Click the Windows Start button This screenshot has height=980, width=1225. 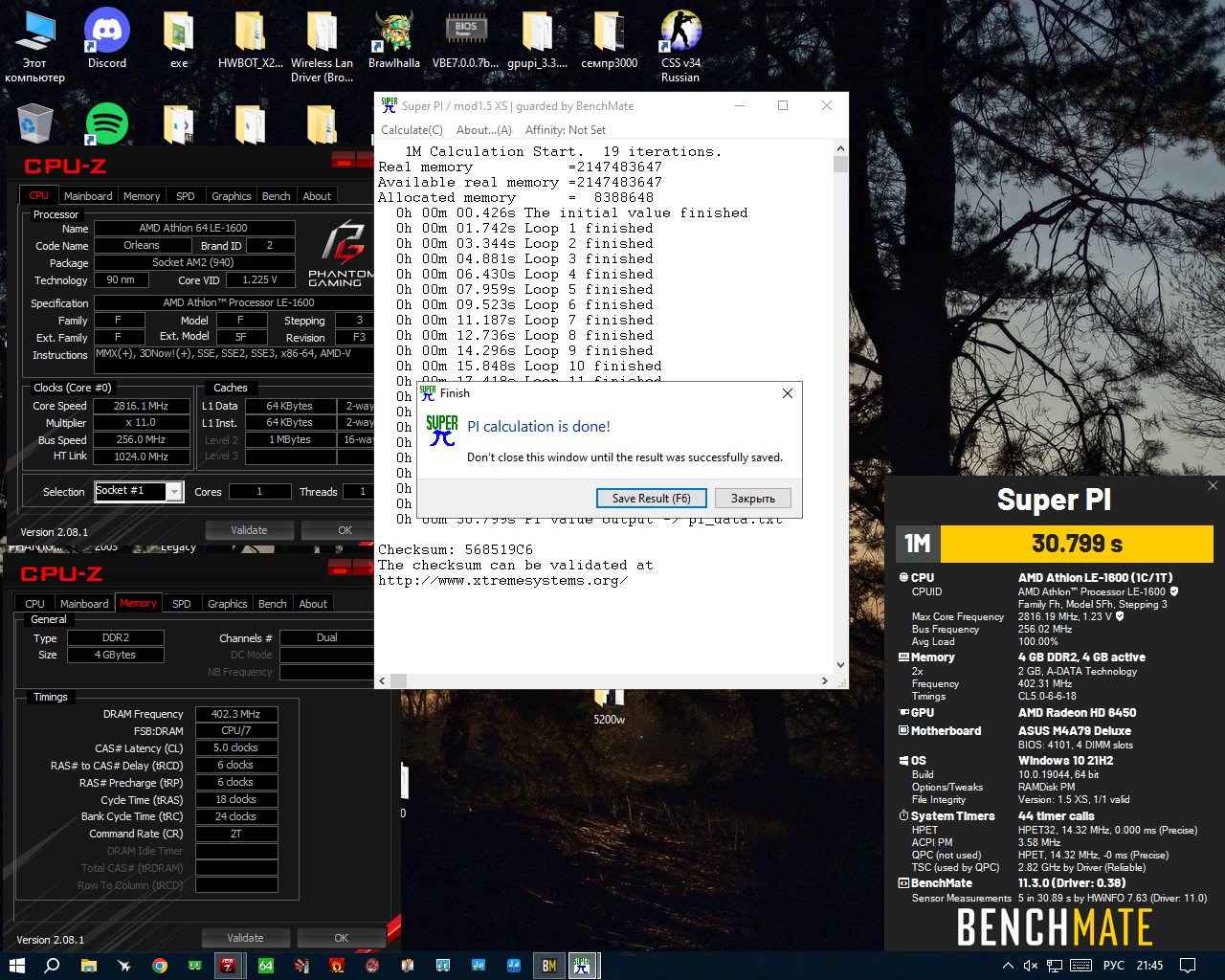(17, 965)
